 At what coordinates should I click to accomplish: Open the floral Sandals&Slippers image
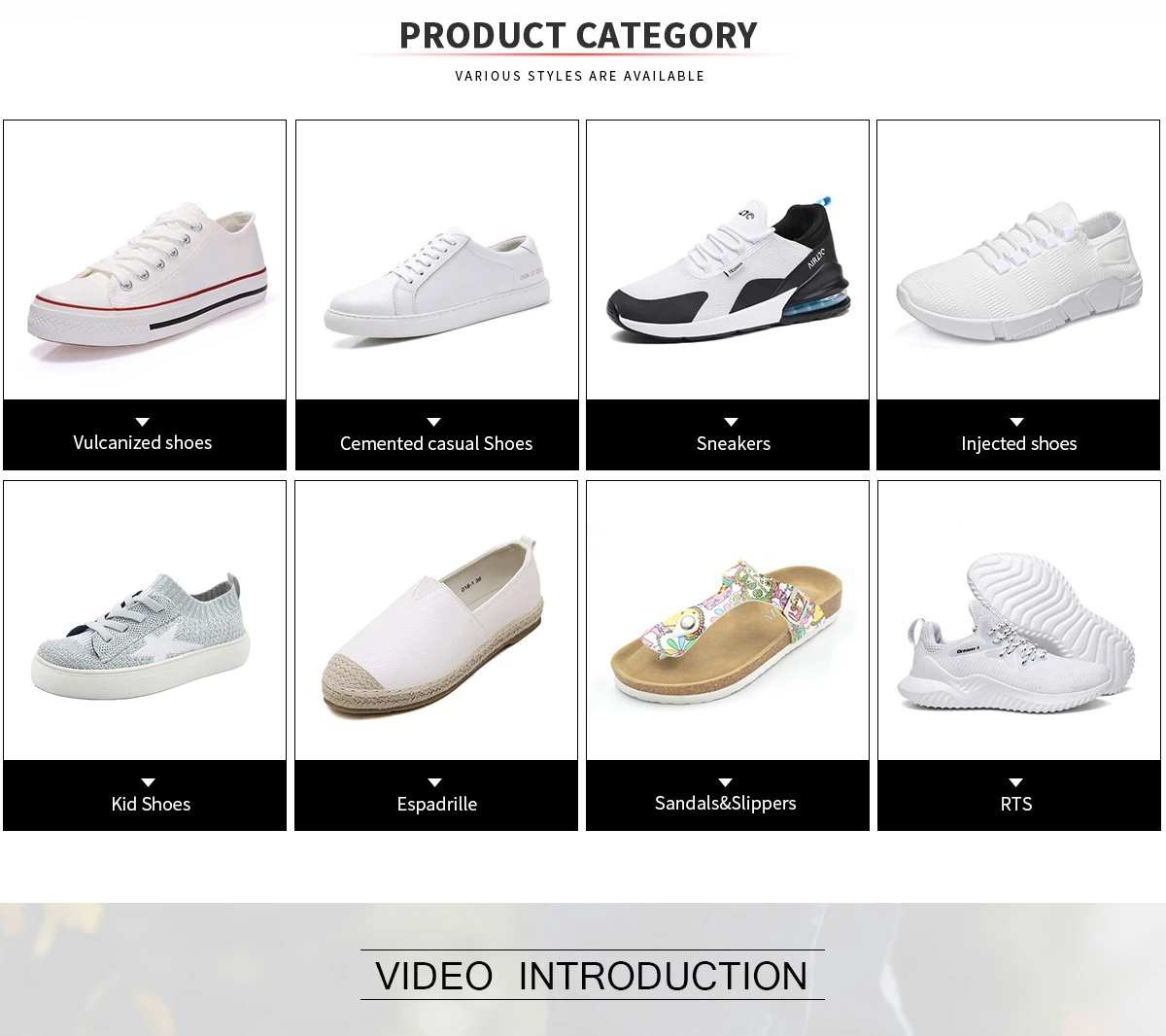[728, 620]
